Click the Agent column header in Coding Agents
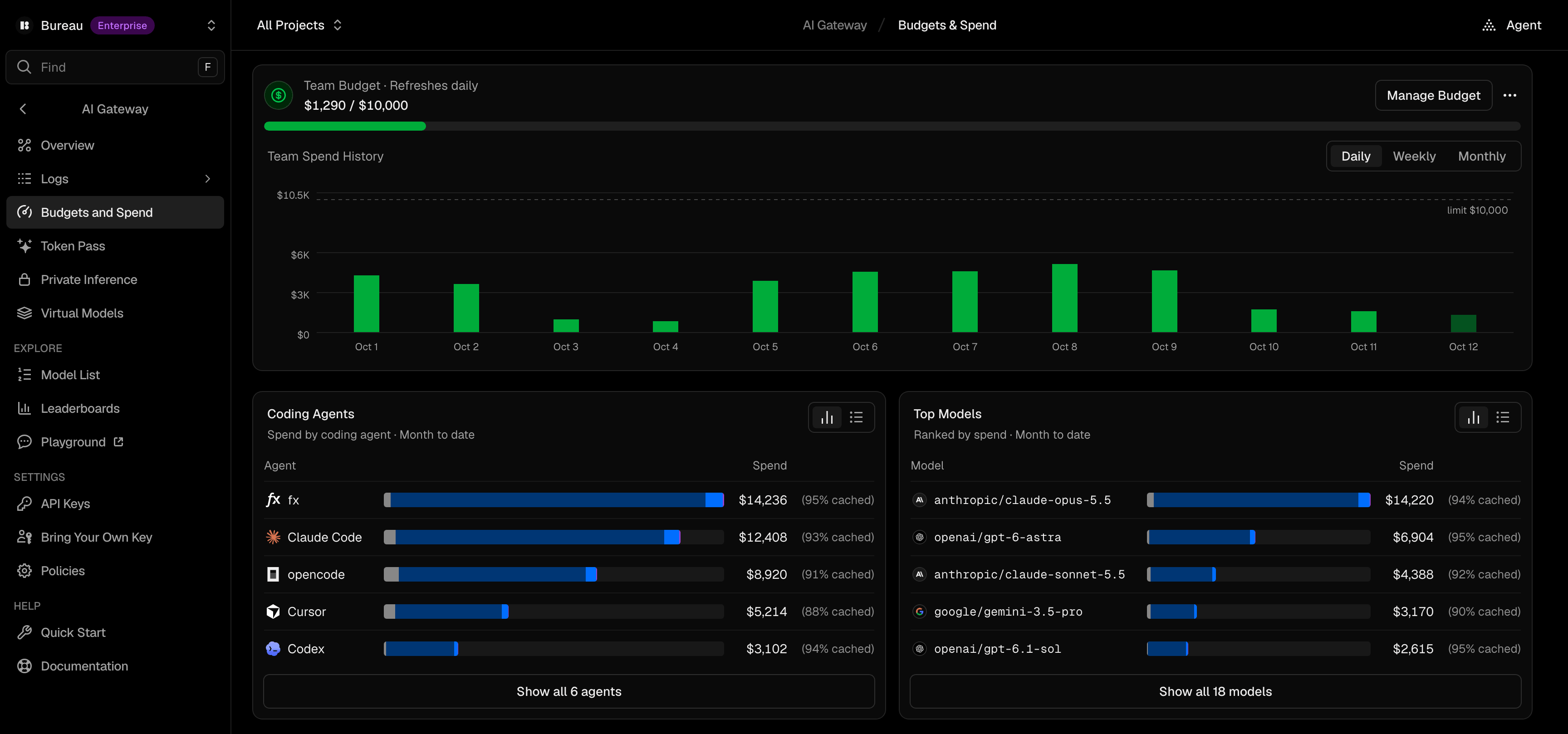Viewport: 1568px width, 734px height. tap(280, 465)
